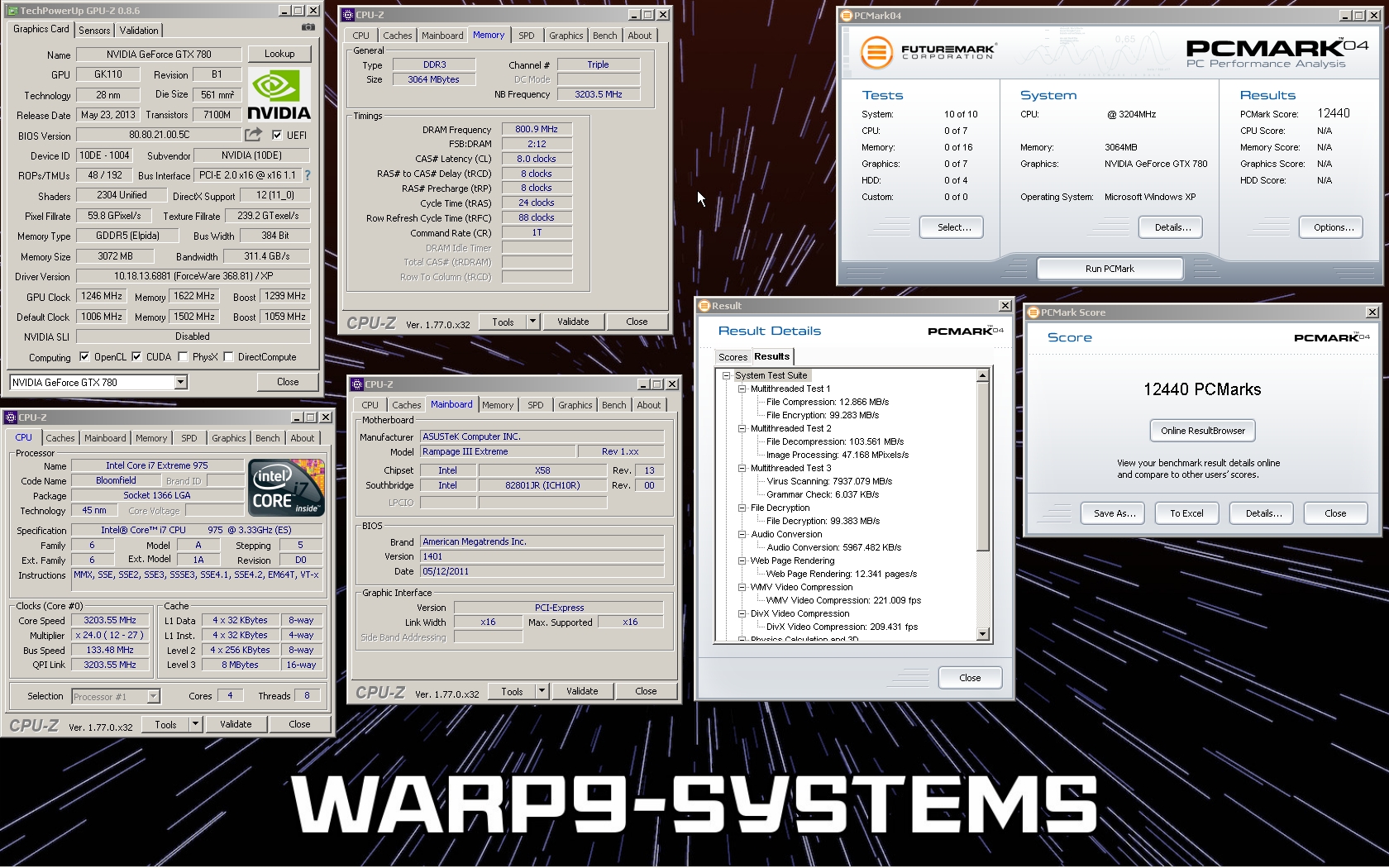Collapse the Multithreaded Test 1 node
Screen dimensions: 1389x868
(742, 389)
